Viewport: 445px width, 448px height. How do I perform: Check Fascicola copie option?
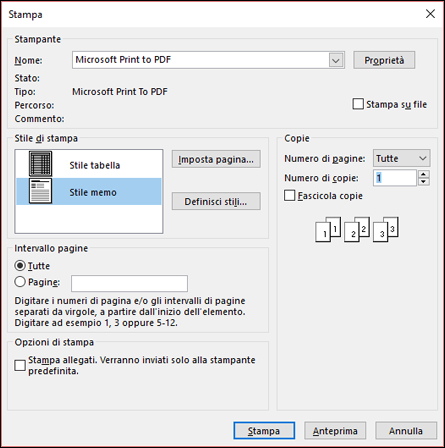point(289,195)
